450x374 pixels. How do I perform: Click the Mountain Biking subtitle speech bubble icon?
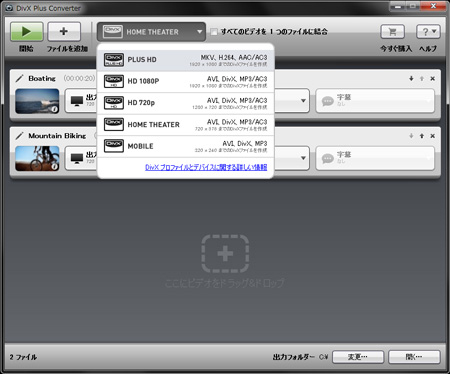328,158
